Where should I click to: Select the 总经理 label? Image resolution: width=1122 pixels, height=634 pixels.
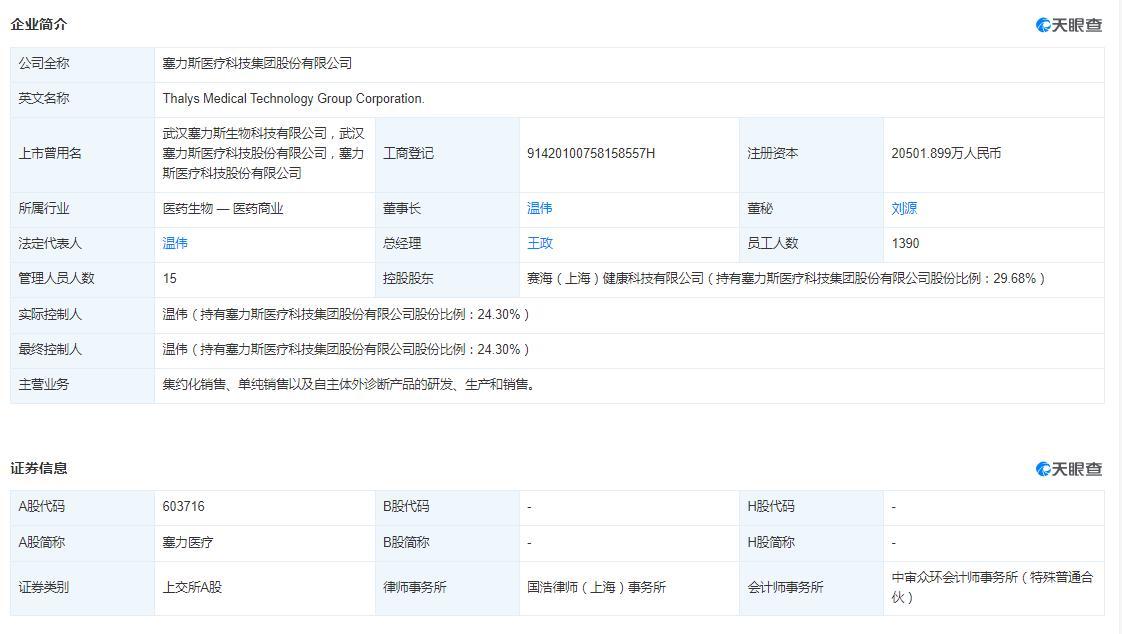(x=401, y=243)
